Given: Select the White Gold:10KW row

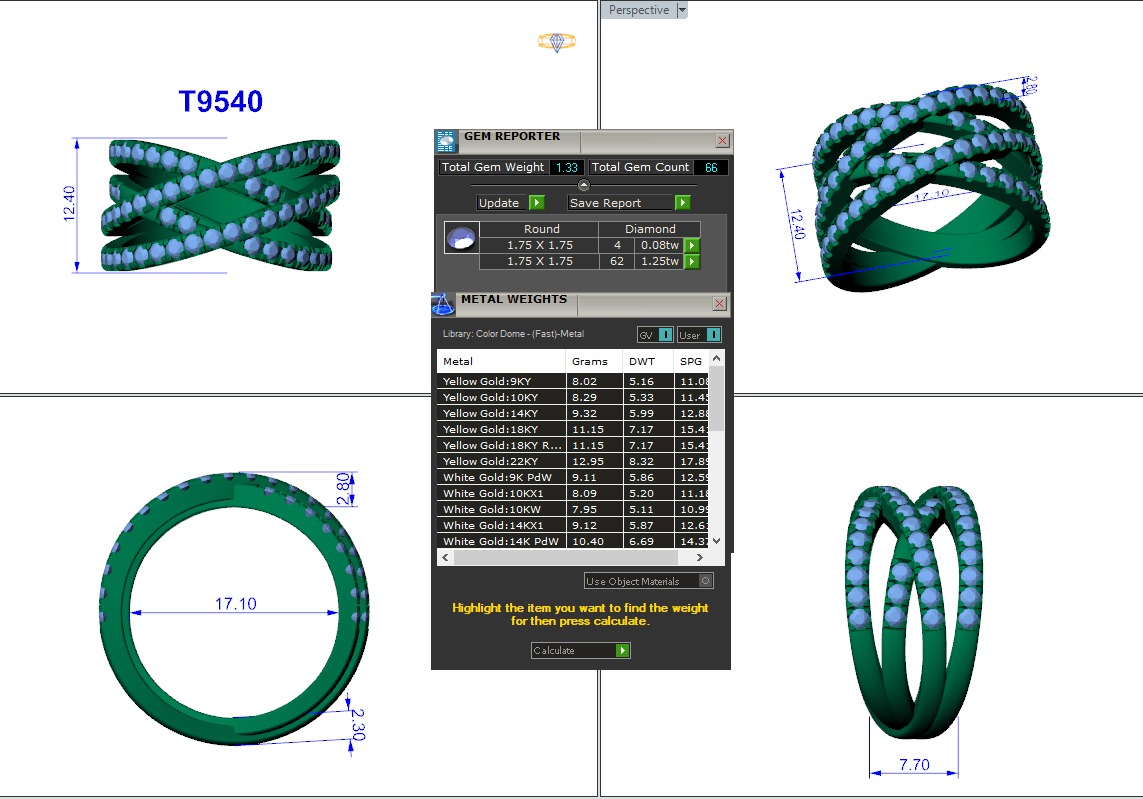Looking at the screenshot, I should click(573, 510).
